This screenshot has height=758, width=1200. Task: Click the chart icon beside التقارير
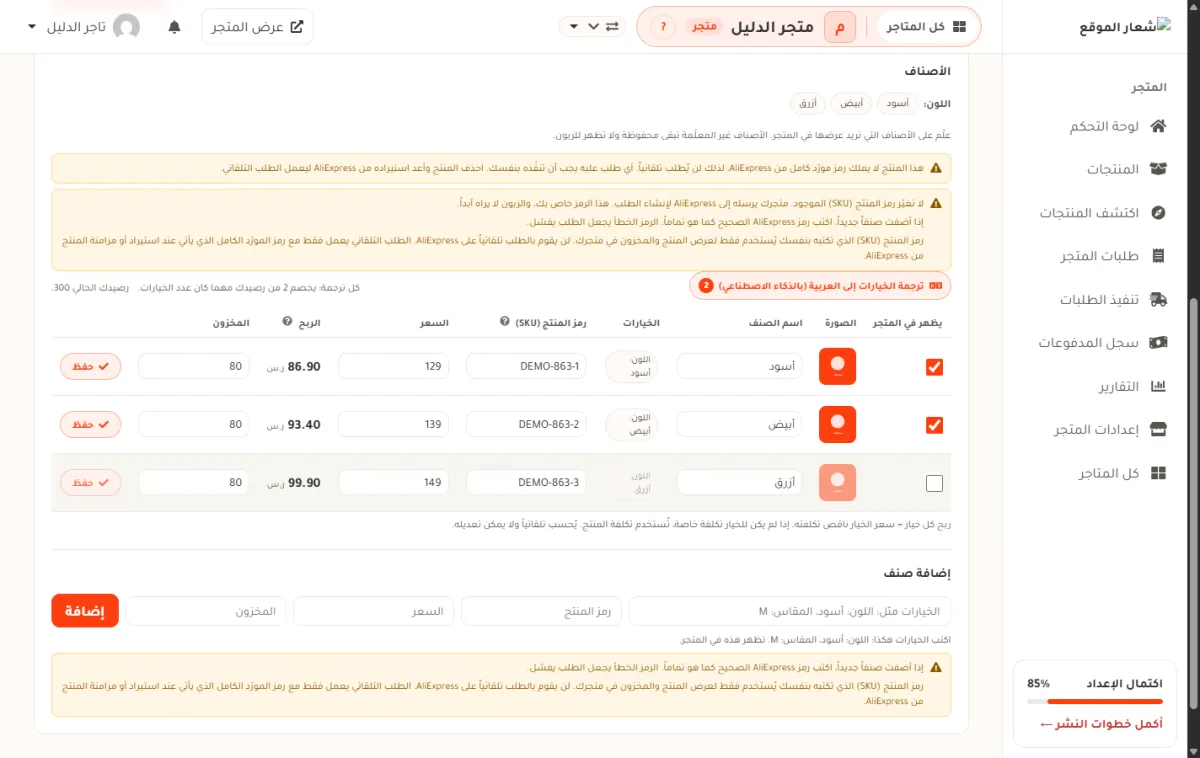tap(1159, 386)
